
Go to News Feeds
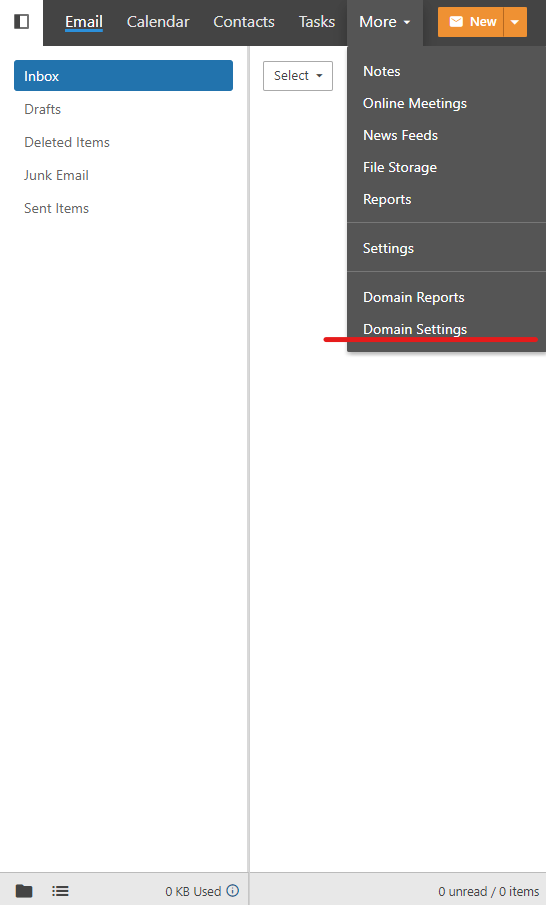[x=401, y=135]
